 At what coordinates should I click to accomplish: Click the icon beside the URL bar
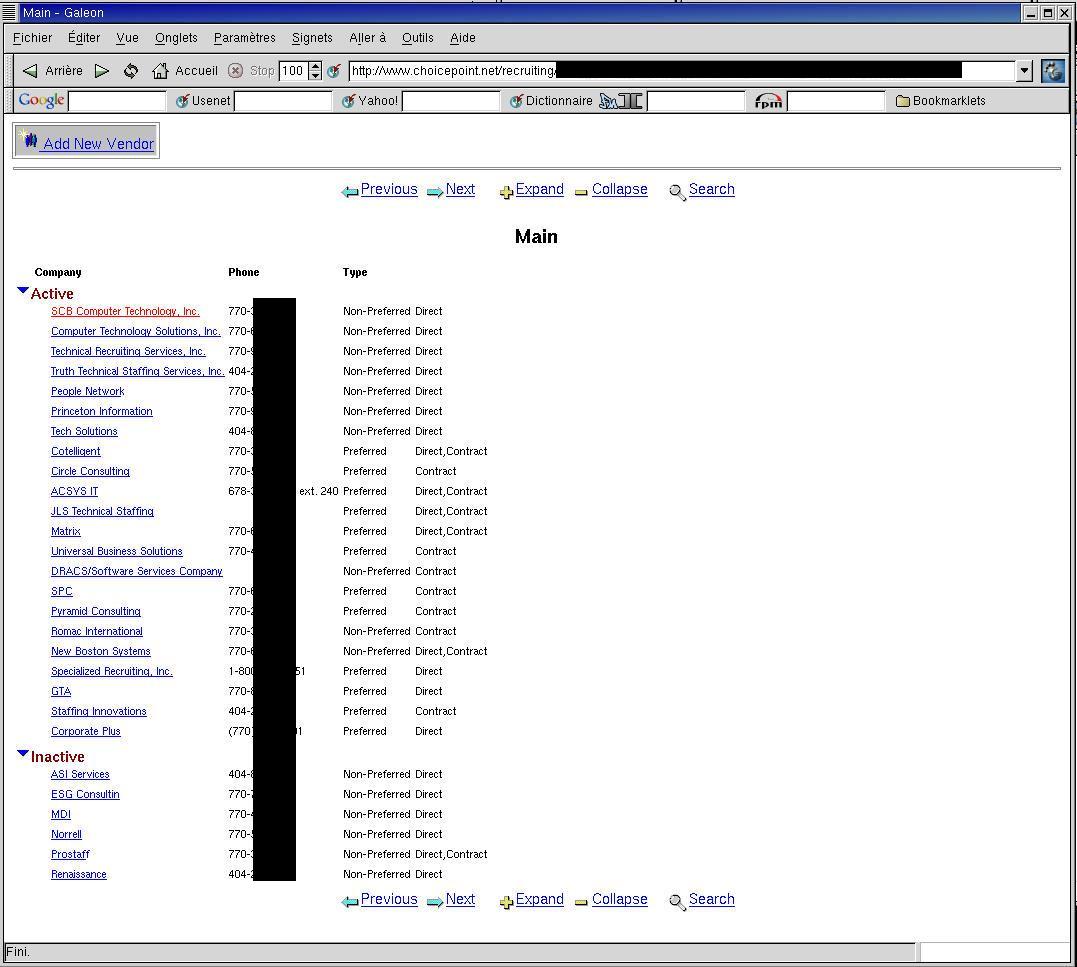(x=334, y=71)
